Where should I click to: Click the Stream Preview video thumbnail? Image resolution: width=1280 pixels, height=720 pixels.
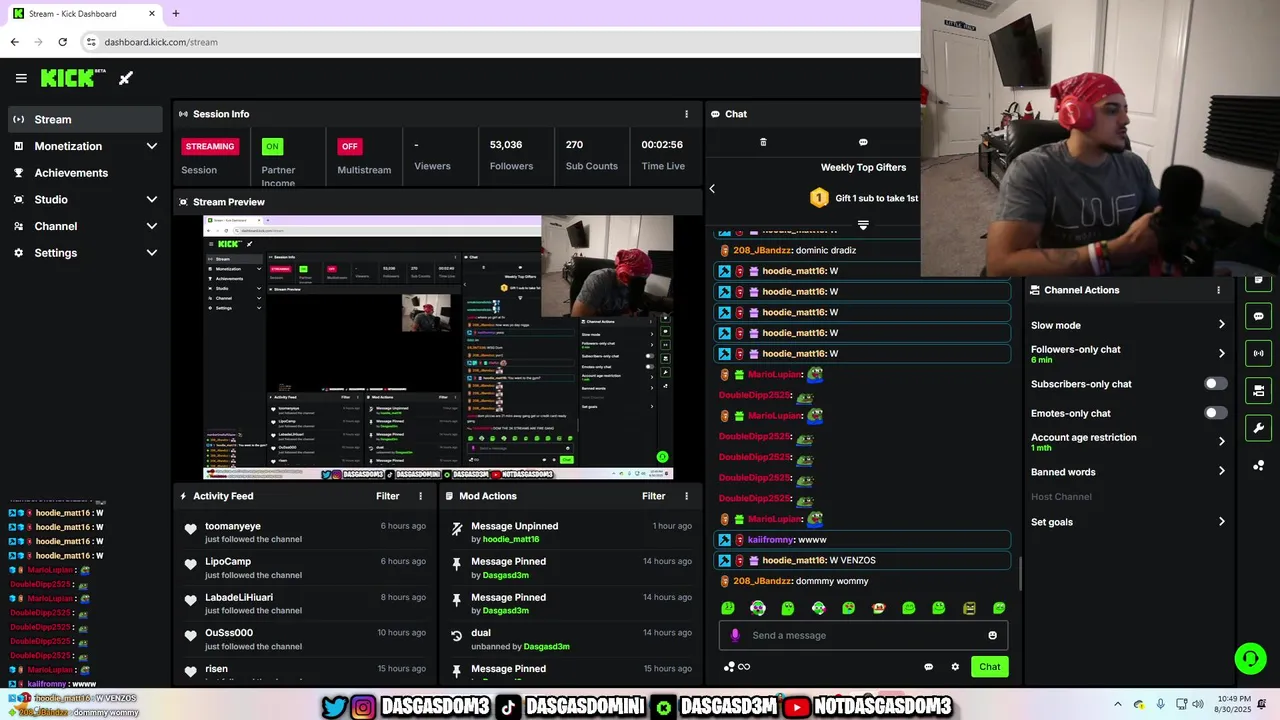pyautogui.click(x=438, y=347)
